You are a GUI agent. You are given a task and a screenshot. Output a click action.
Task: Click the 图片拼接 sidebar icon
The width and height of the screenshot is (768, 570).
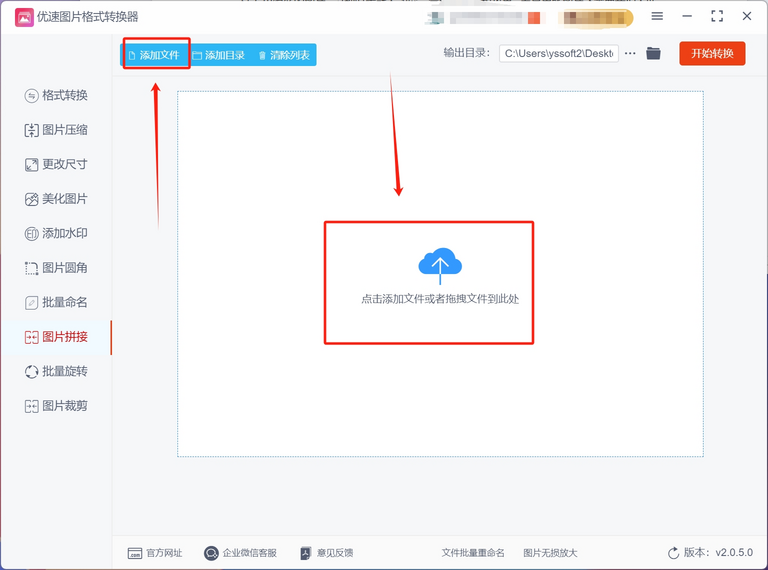[x=31, y=337]
